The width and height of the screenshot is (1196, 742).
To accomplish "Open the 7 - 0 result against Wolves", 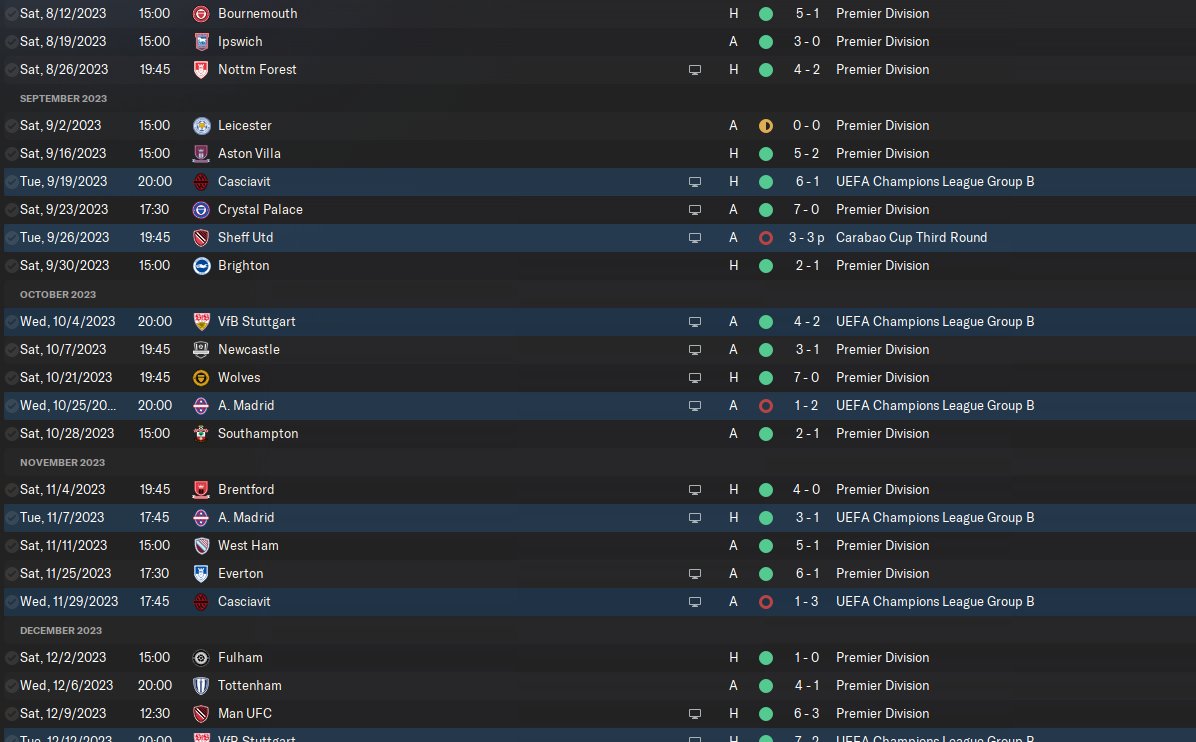I will click(x=806, y=378).
